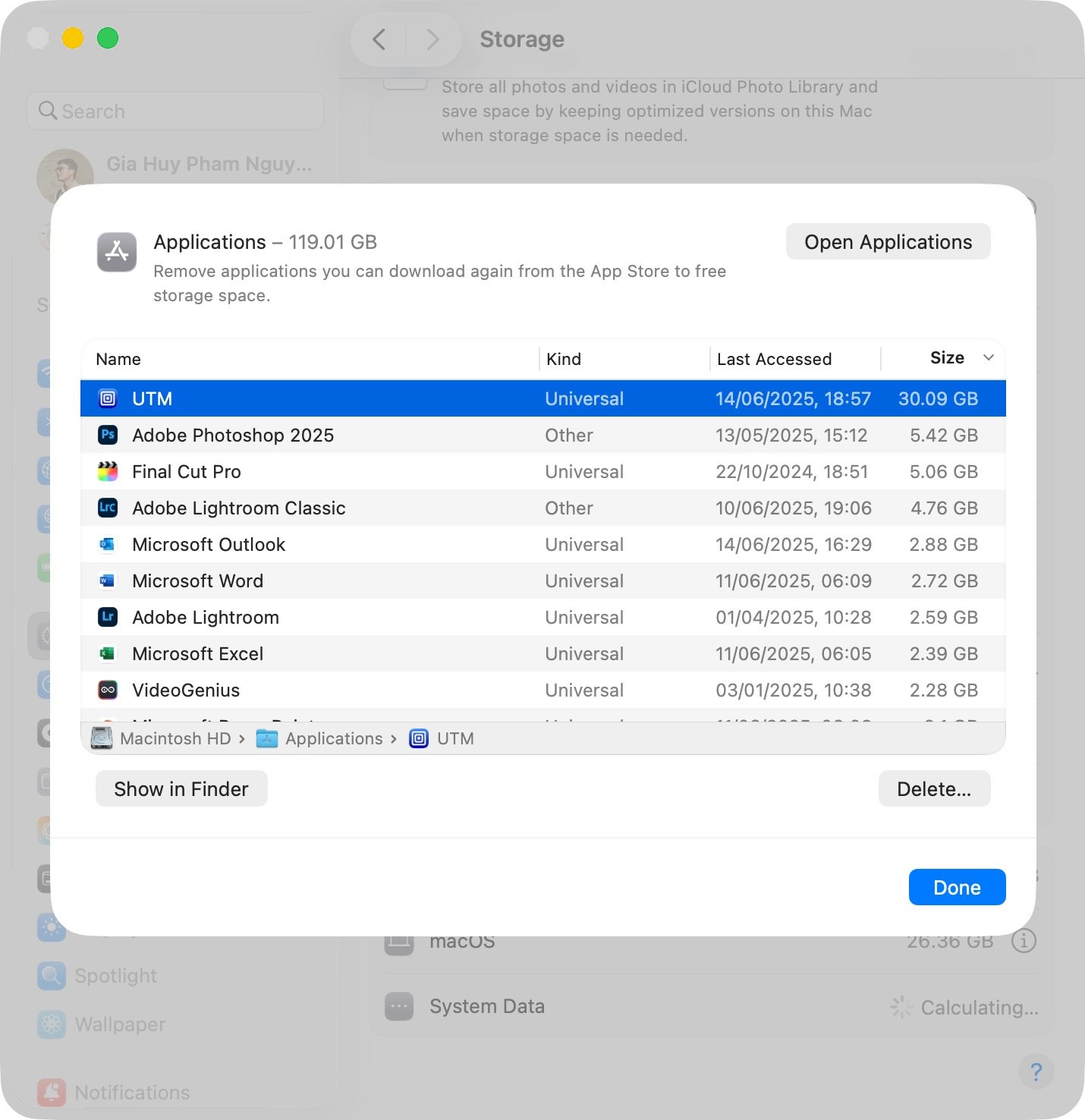This screenshot has height=1120, width=1085.
Task: Click the Adobe Lightroom icon
Action: tap(108, 617)
